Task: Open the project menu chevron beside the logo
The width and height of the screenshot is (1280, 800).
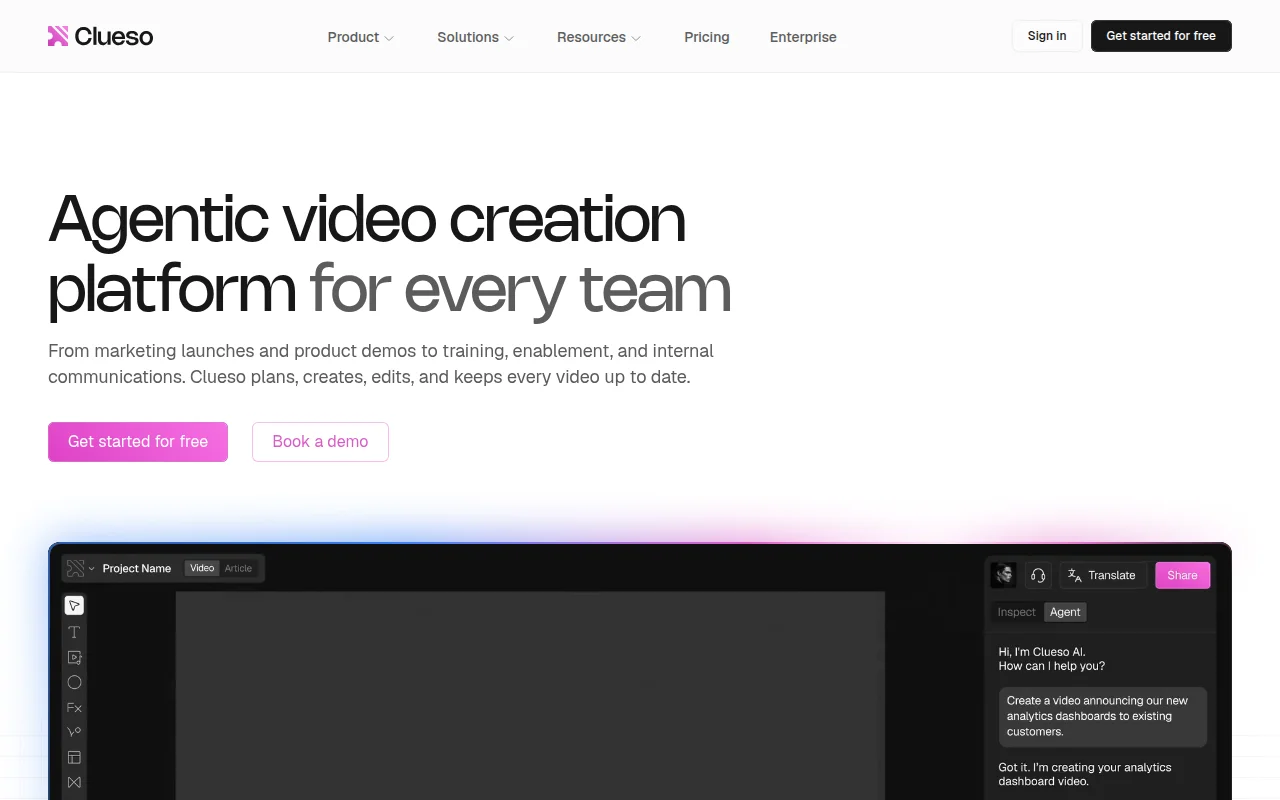Action: [92, 568]
